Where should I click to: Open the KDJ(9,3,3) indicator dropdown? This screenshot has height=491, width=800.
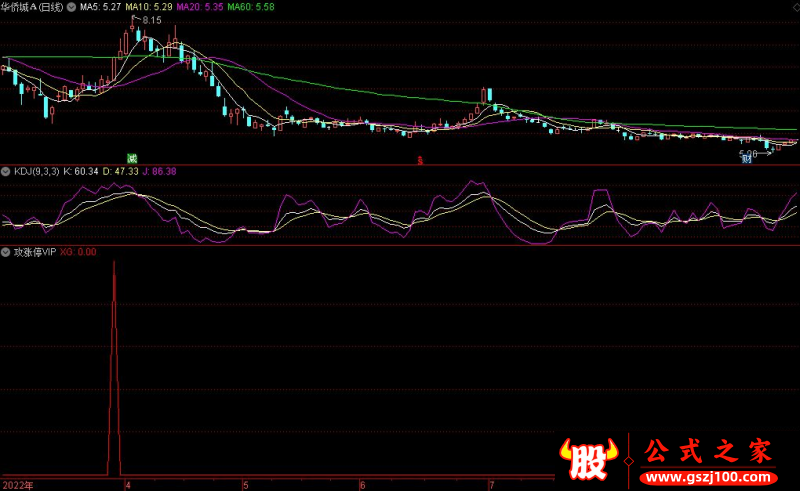pyautogui.click(x=6, y=171)
